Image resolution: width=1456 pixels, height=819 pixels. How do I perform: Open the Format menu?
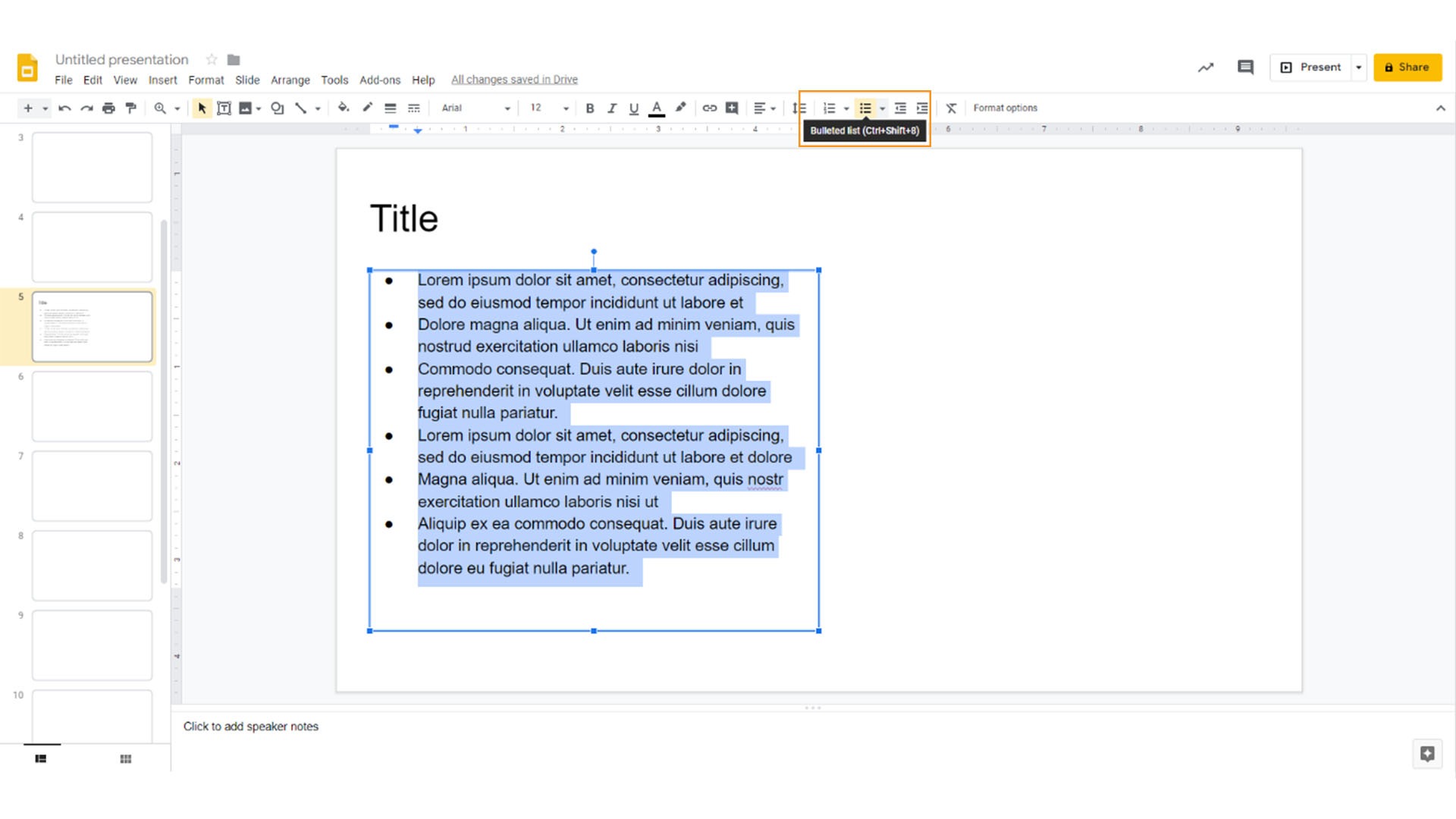pyautogui.click(x=206, y=79)
